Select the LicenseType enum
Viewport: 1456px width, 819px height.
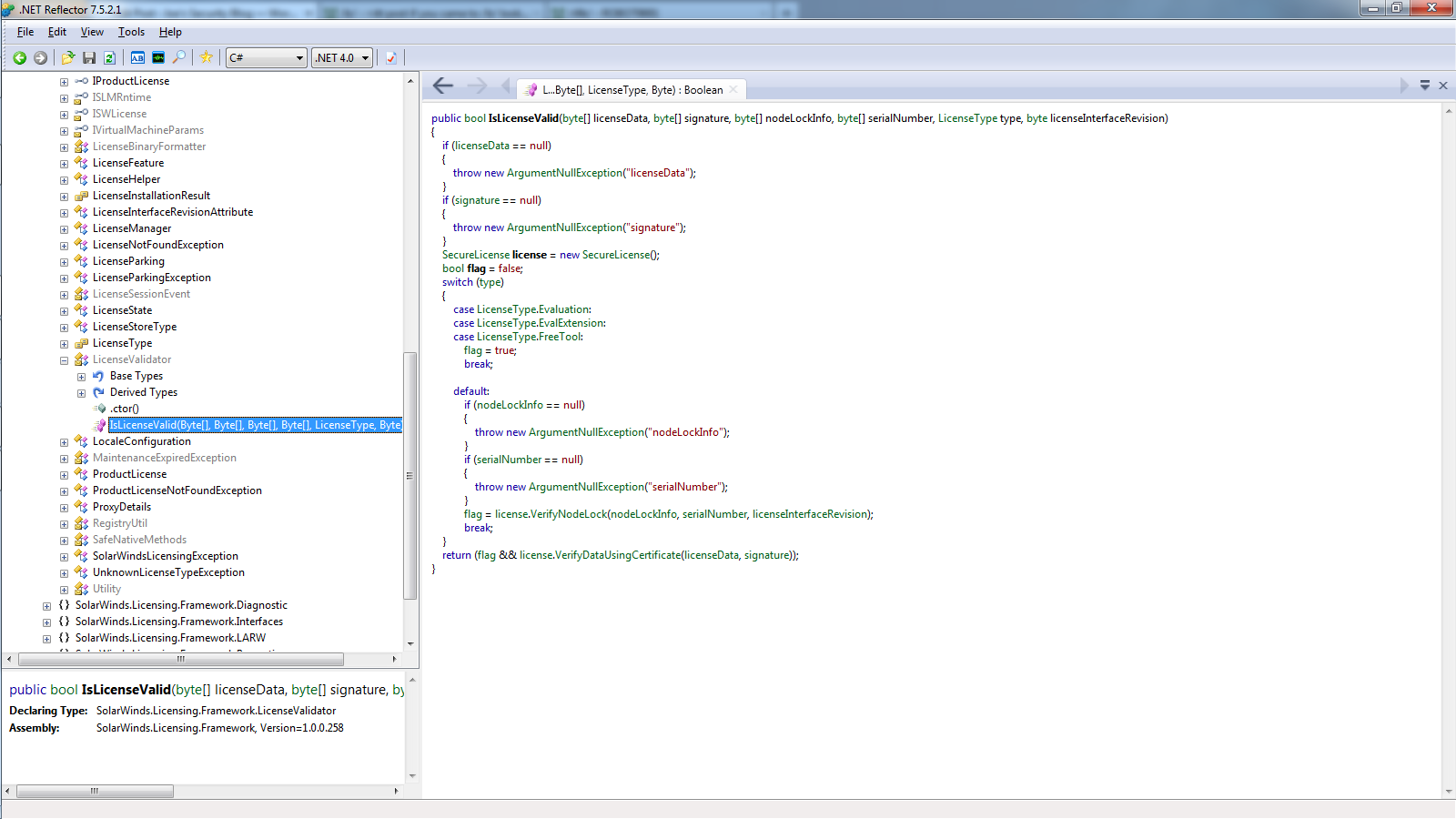[122, 343]
